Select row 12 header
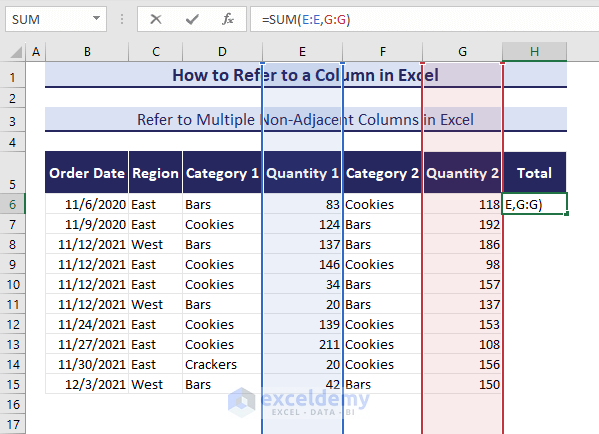Image resolution: width=599 pixels, height=434 pixels. click(x=13, y=324)
